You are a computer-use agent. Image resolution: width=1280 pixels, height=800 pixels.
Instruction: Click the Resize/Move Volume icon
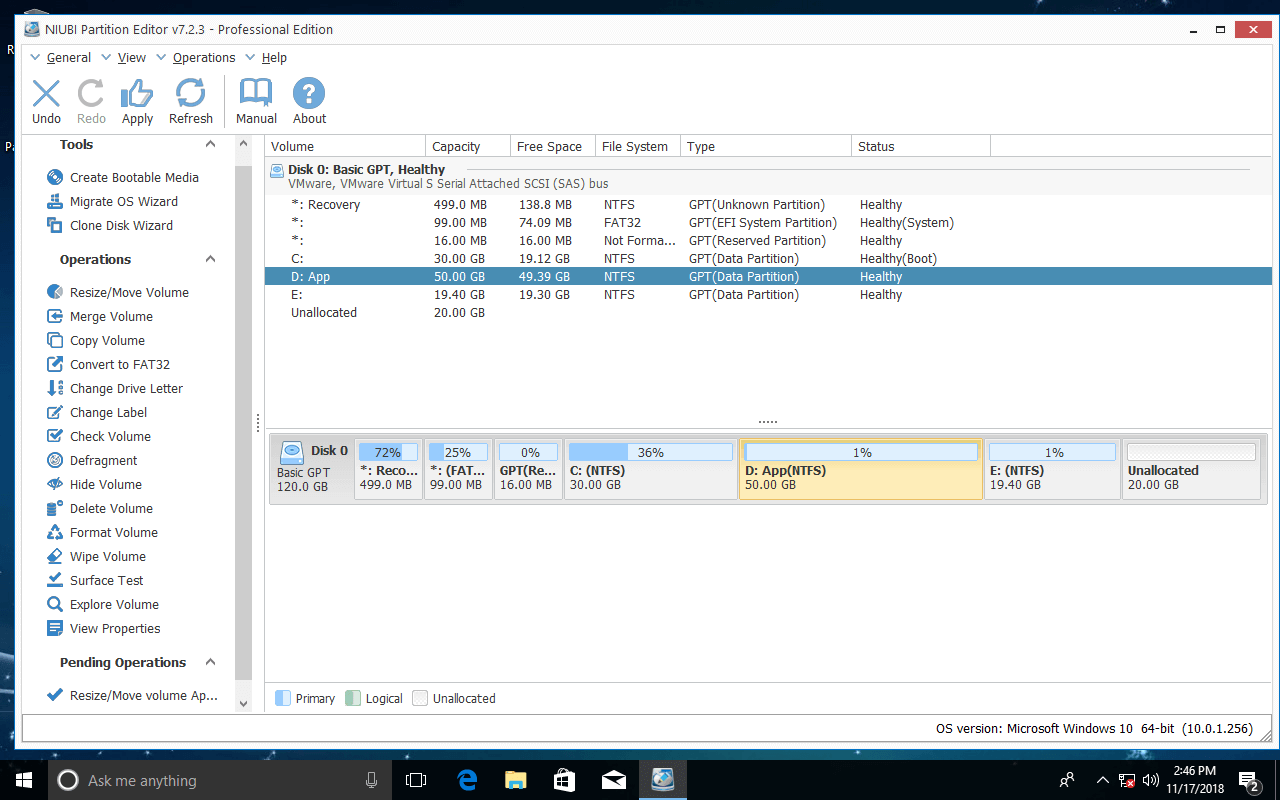(55, 292)
